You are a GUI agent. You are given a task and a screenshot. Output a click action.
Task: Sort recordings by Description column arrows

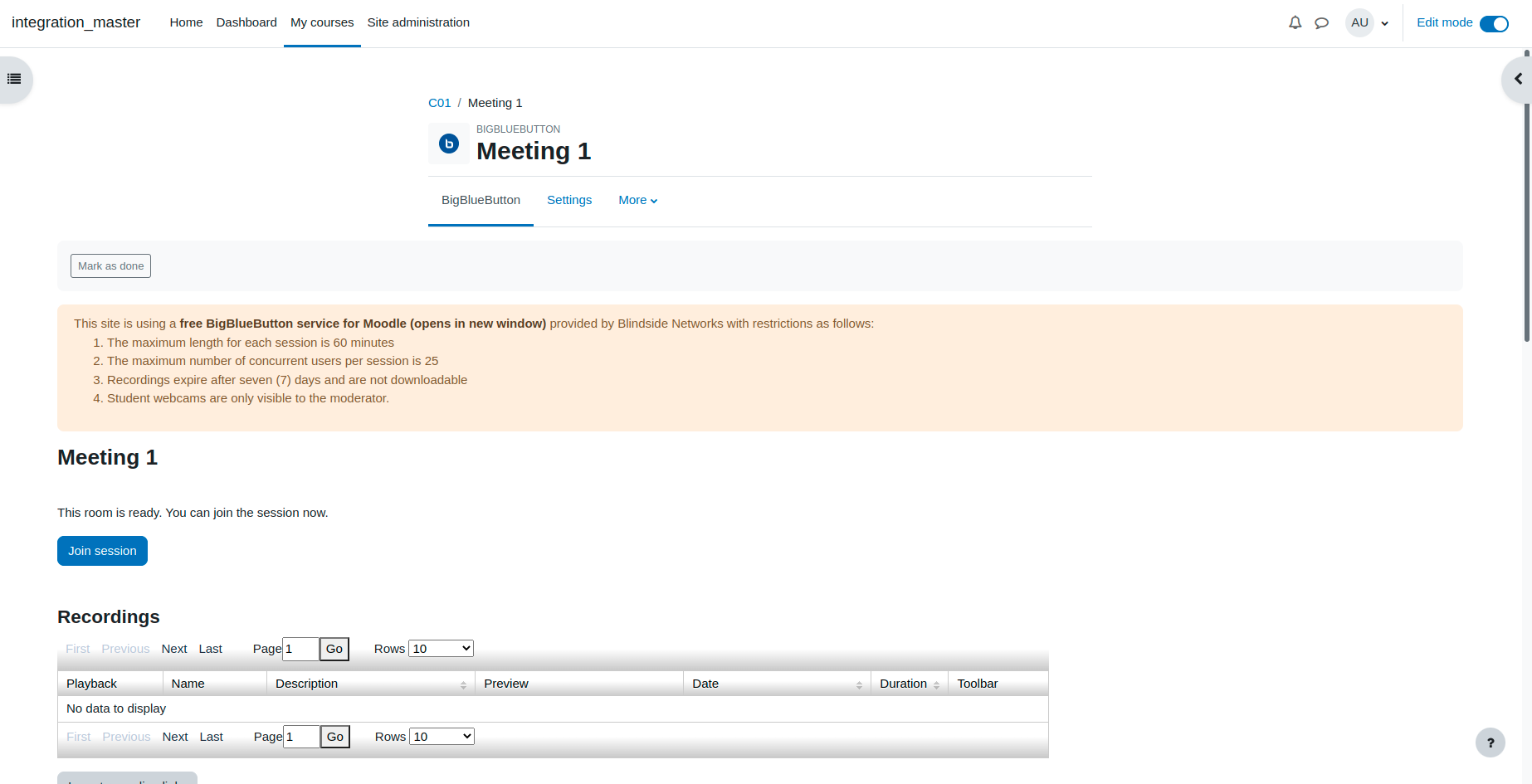(x=463, y=684)
